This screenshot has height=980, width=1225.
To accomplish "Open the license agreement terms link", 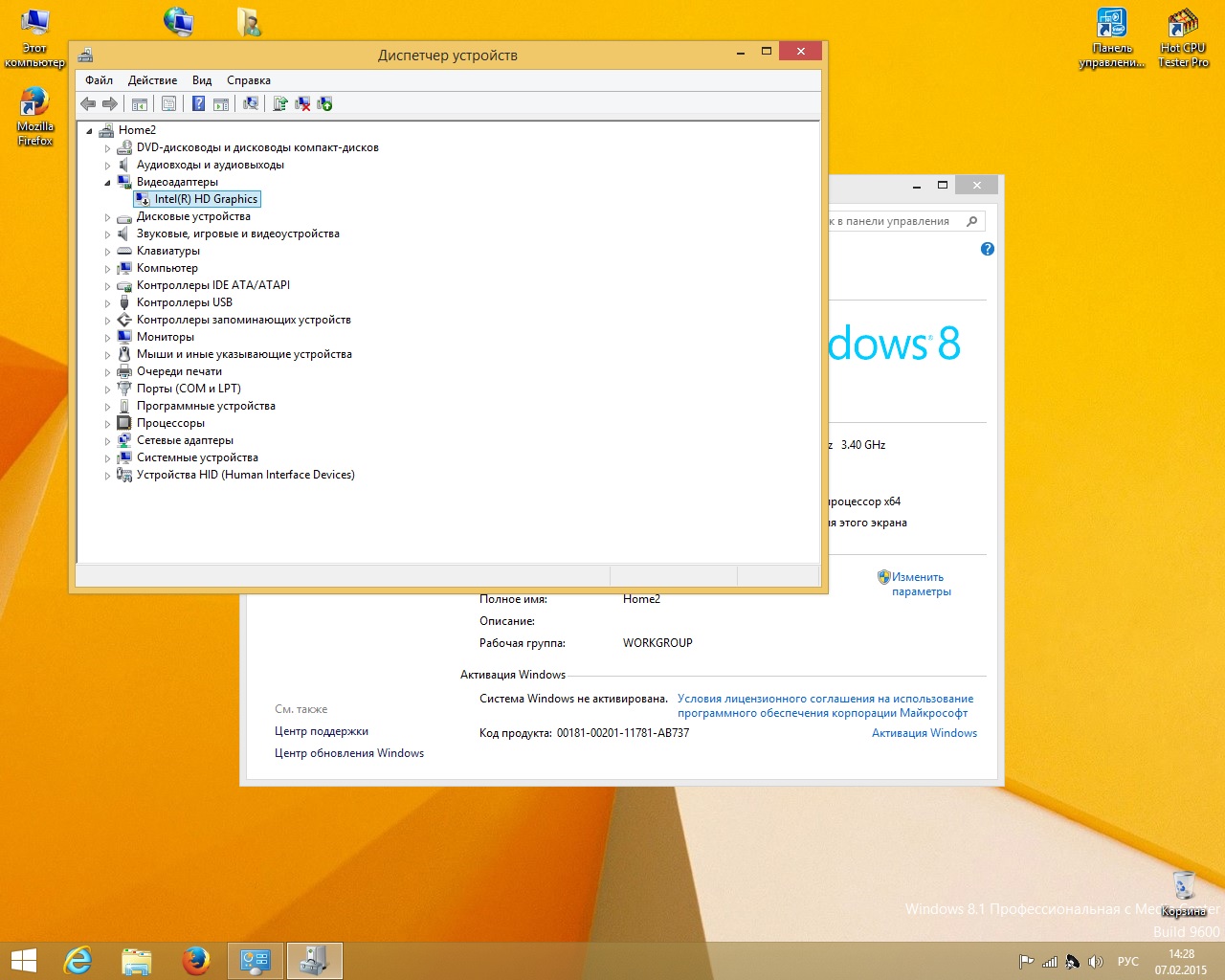I will 826,706.
